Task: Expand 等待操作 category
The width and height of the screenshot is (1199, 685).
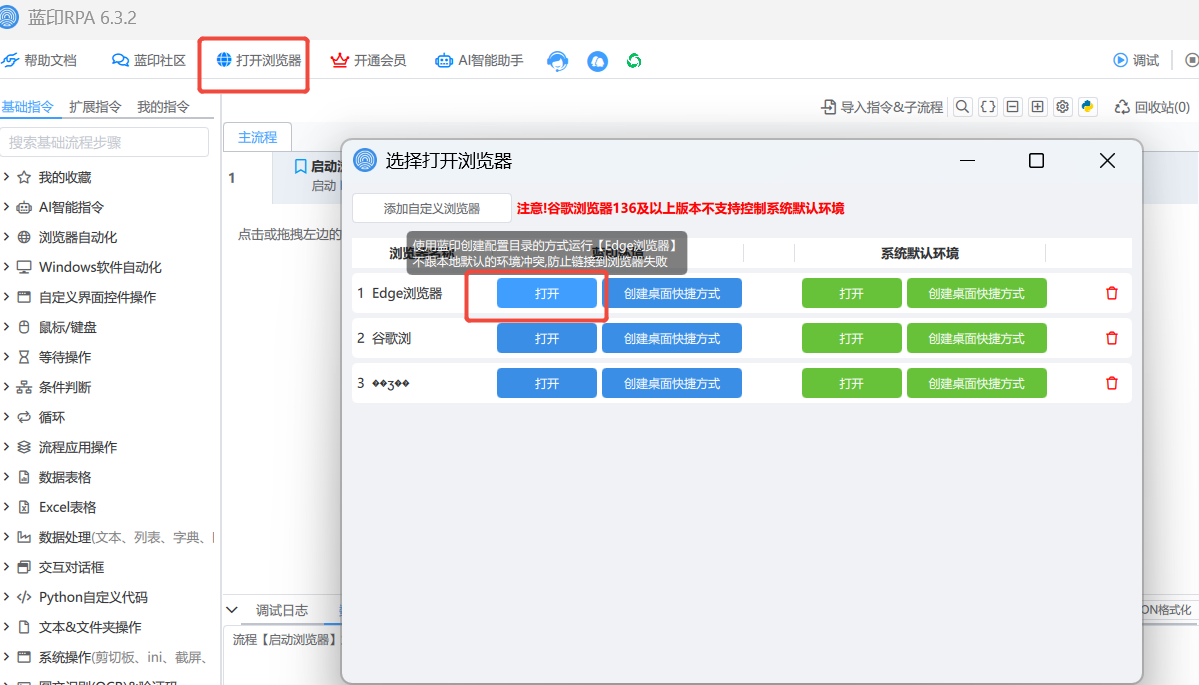Action: tap(6, 356)
